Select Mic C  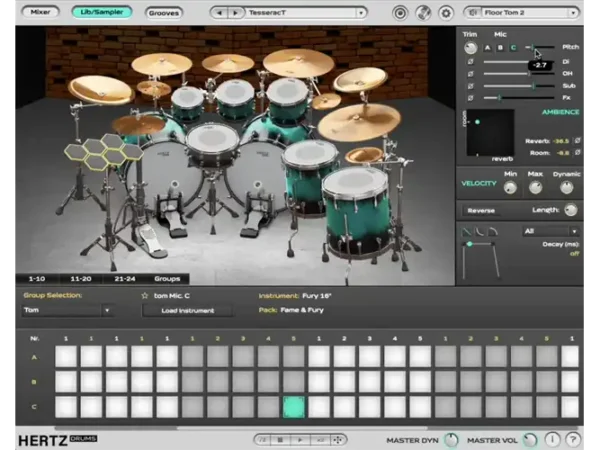513,48
